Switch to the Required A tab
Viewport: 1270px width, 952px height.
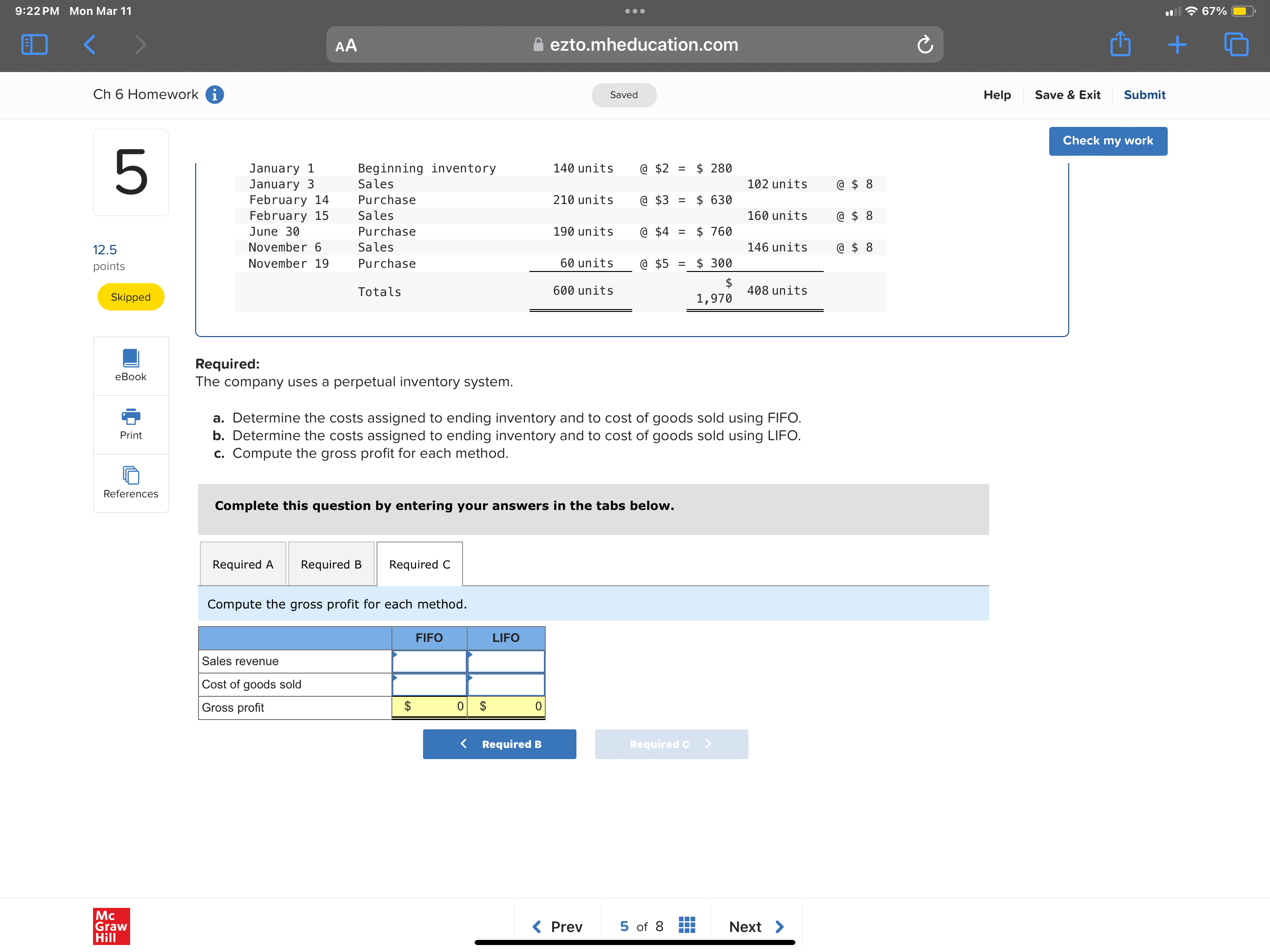point(242,564)
